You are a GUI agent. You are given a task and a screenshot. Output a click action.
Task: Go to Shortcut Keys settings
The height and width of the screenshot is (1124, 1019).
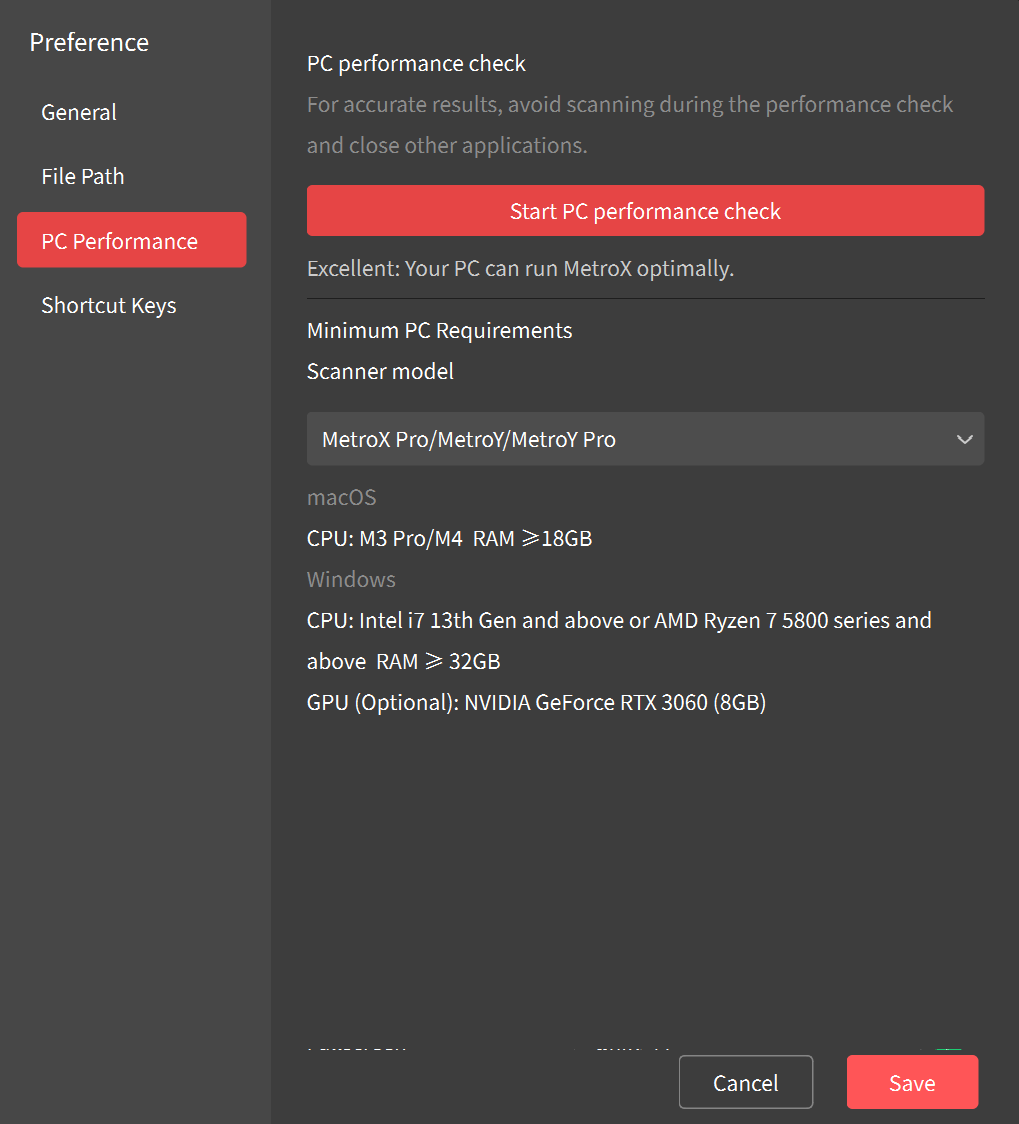pyautogui.click(x=109, y=306)
